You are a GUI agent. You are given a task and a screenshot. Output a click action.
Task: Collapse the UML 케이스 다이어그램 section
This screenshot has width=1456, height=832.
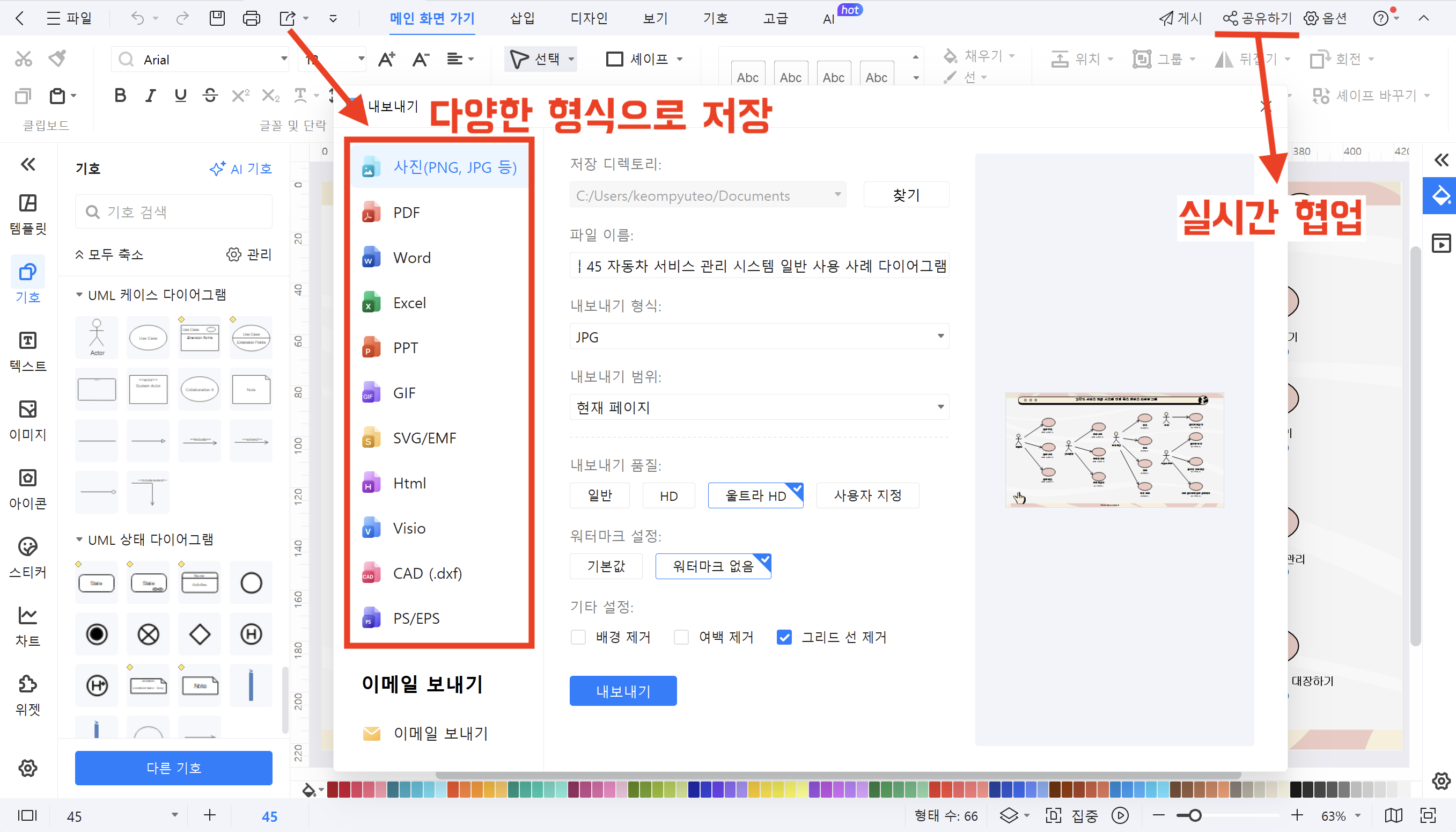point(79,295)
